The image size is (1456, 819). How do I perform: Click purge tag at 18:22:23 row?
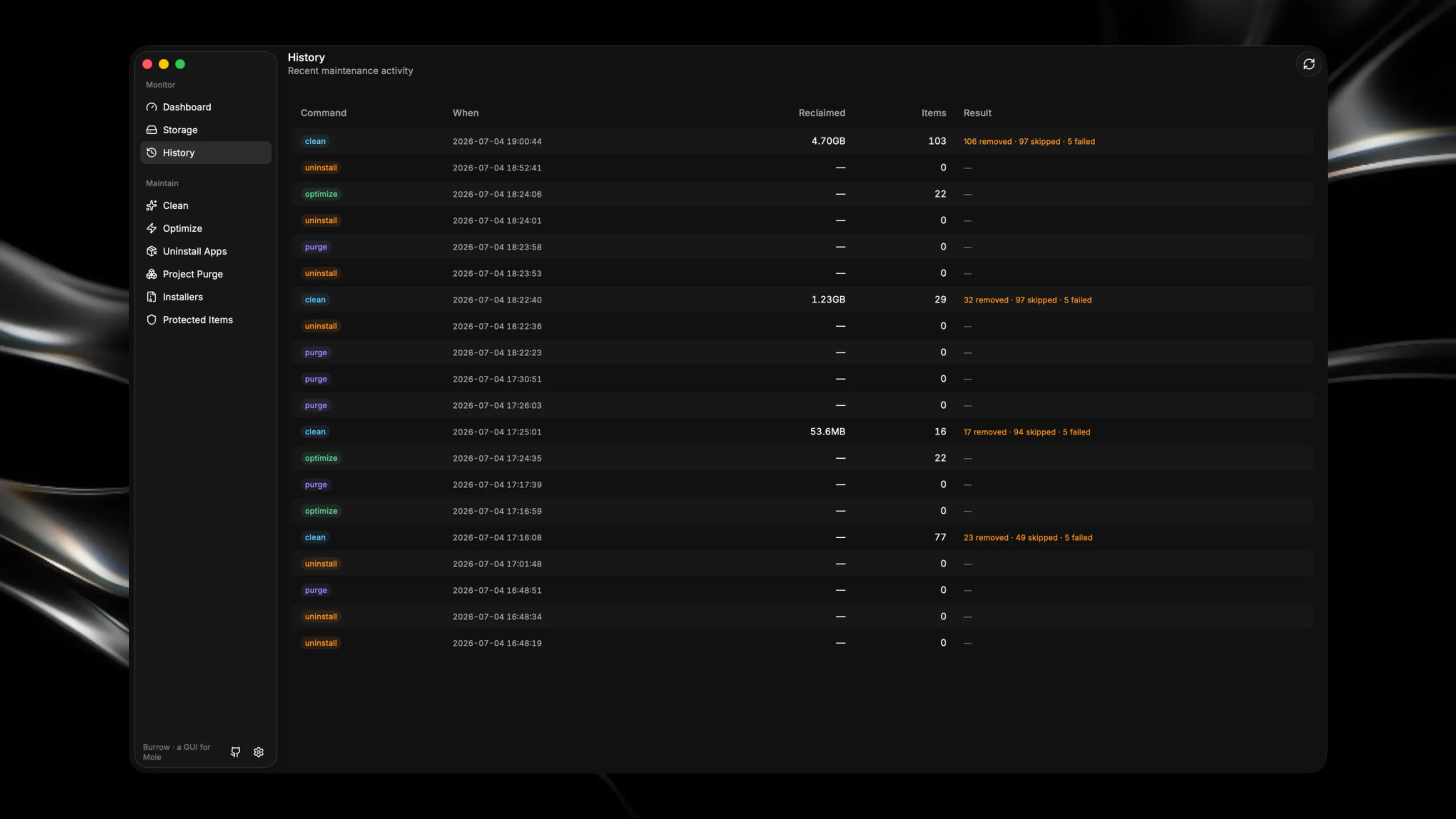coord(315,352)
